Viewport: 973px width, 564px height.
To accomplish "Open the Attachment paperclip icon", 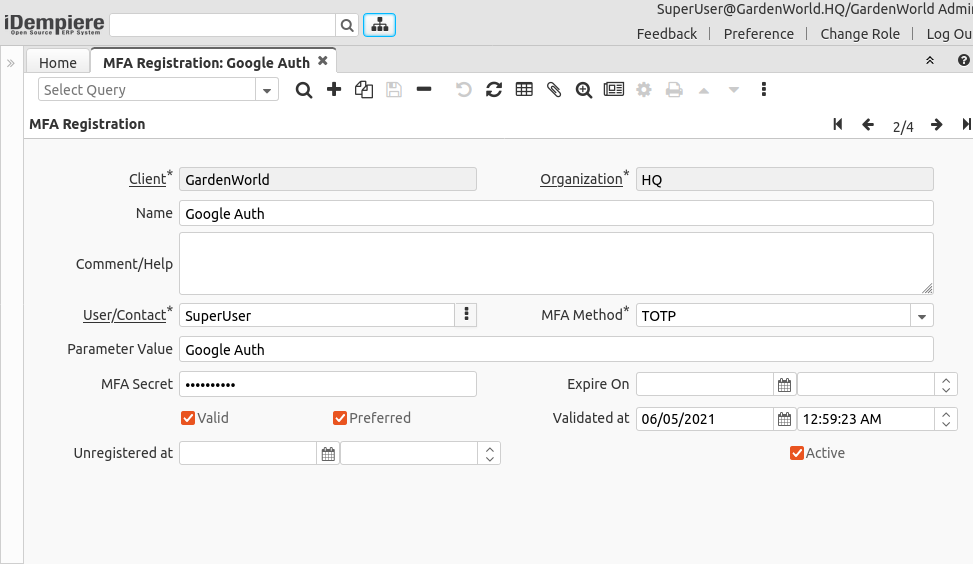I will tap(554, 90).
